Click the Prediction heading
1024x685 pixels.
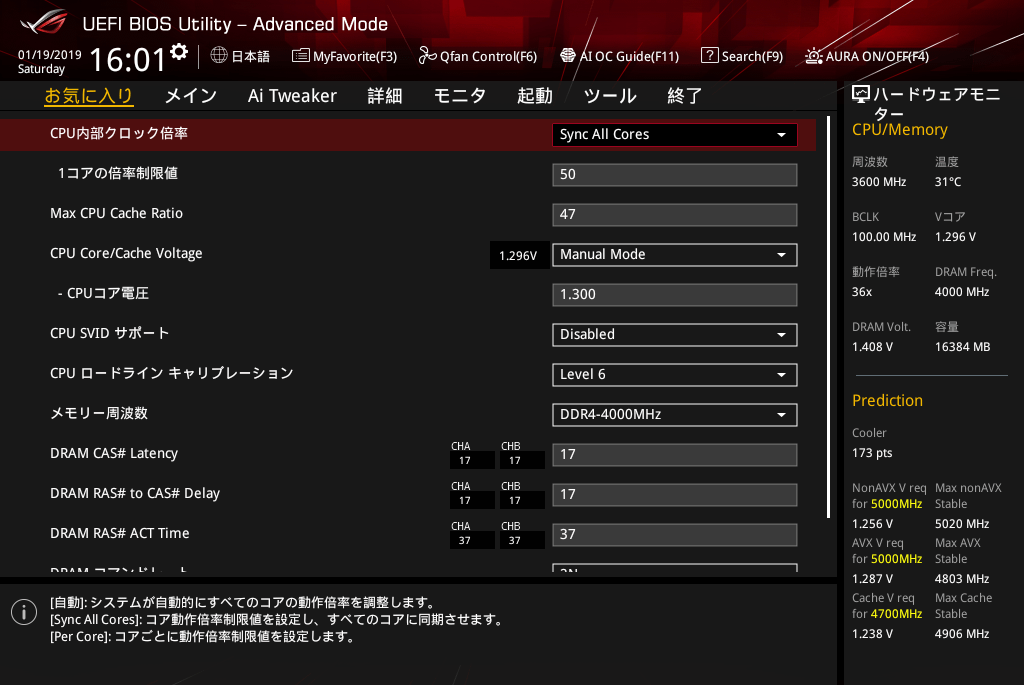point(888,400)
